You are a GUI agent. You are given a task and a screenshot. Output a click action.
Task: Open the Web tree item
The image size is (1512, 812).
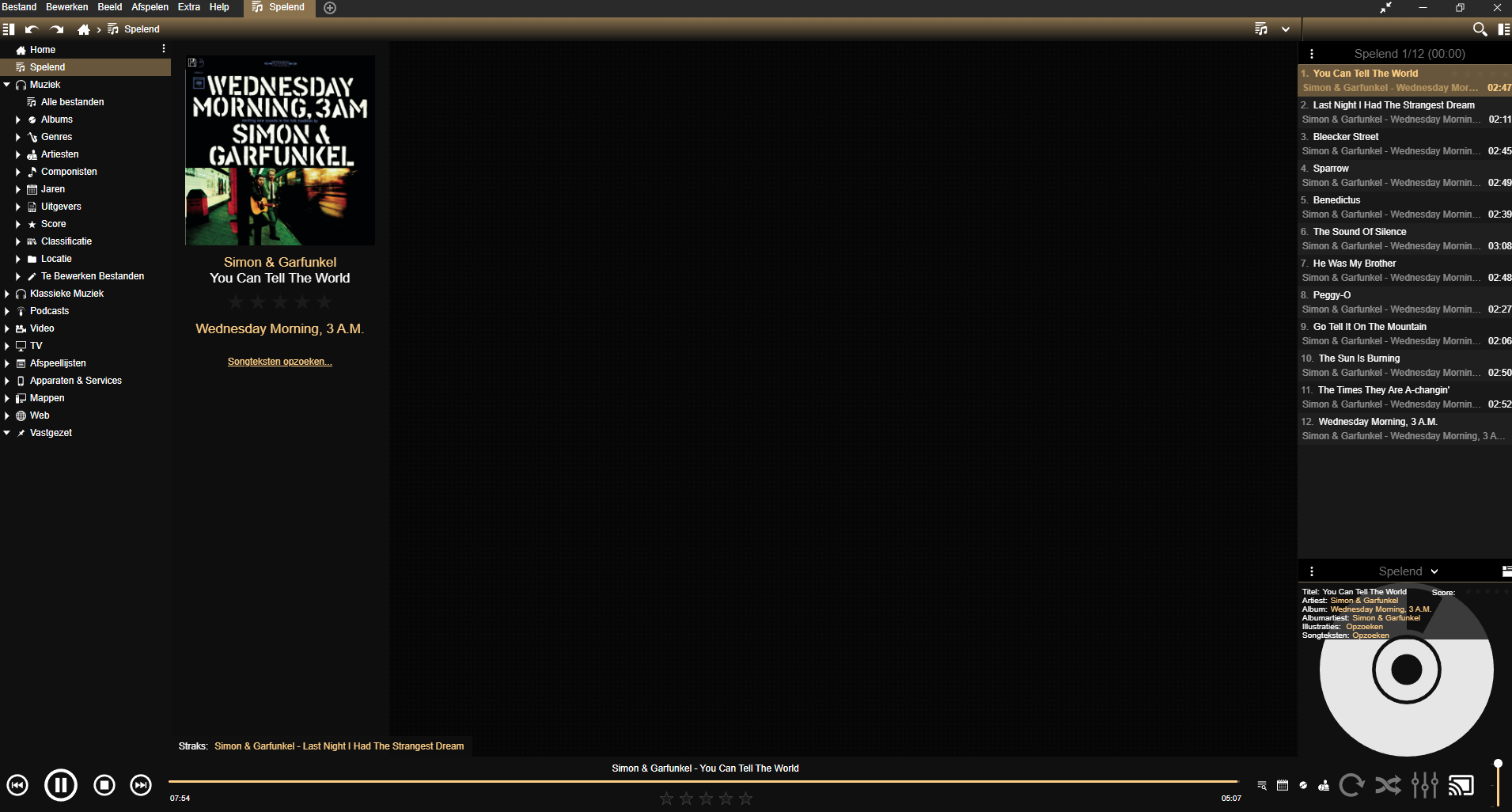pyautogui.click(x=85, y=415)
